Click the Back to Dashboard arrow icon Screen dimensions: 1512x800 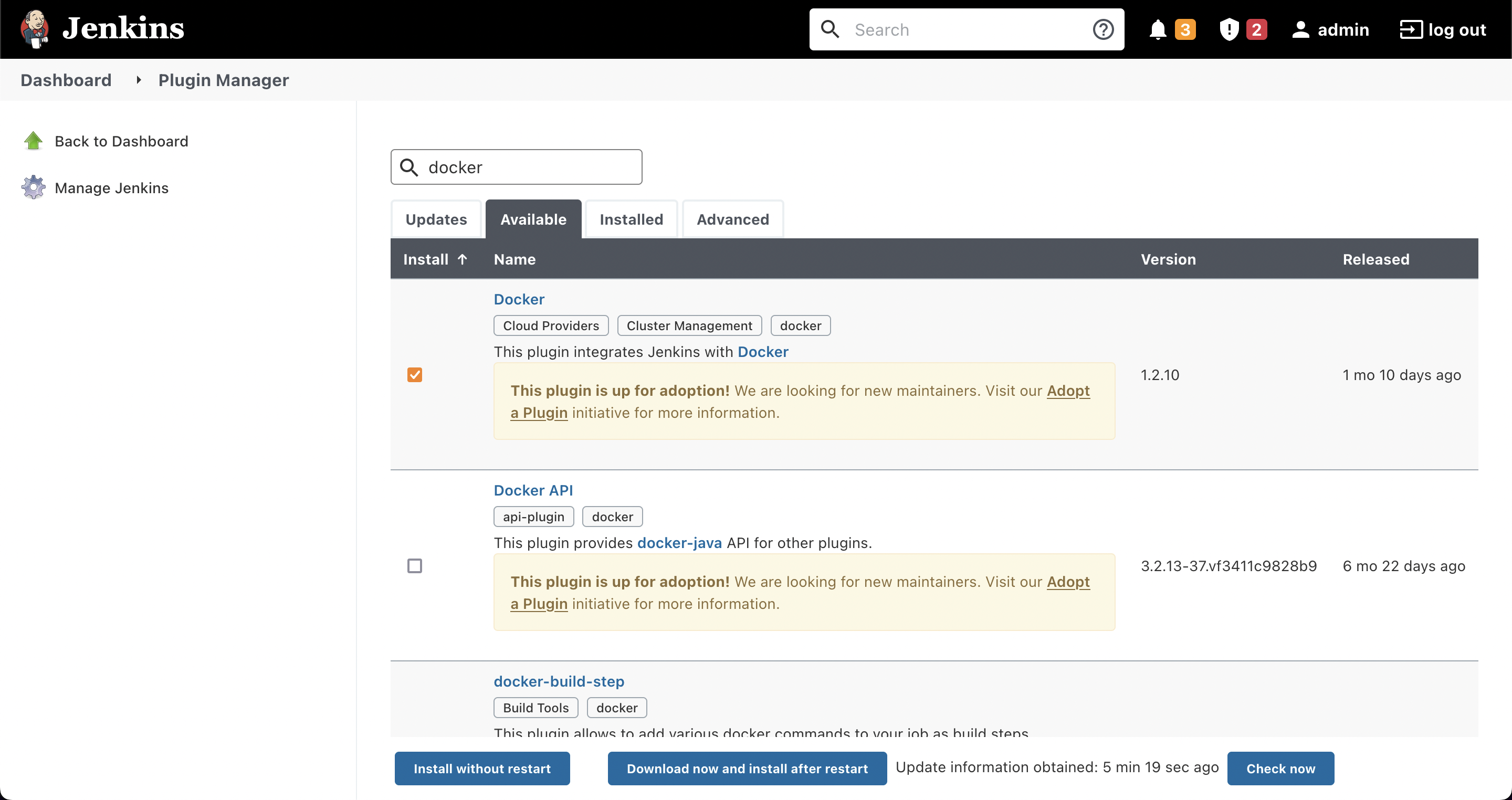pos(34,141)
